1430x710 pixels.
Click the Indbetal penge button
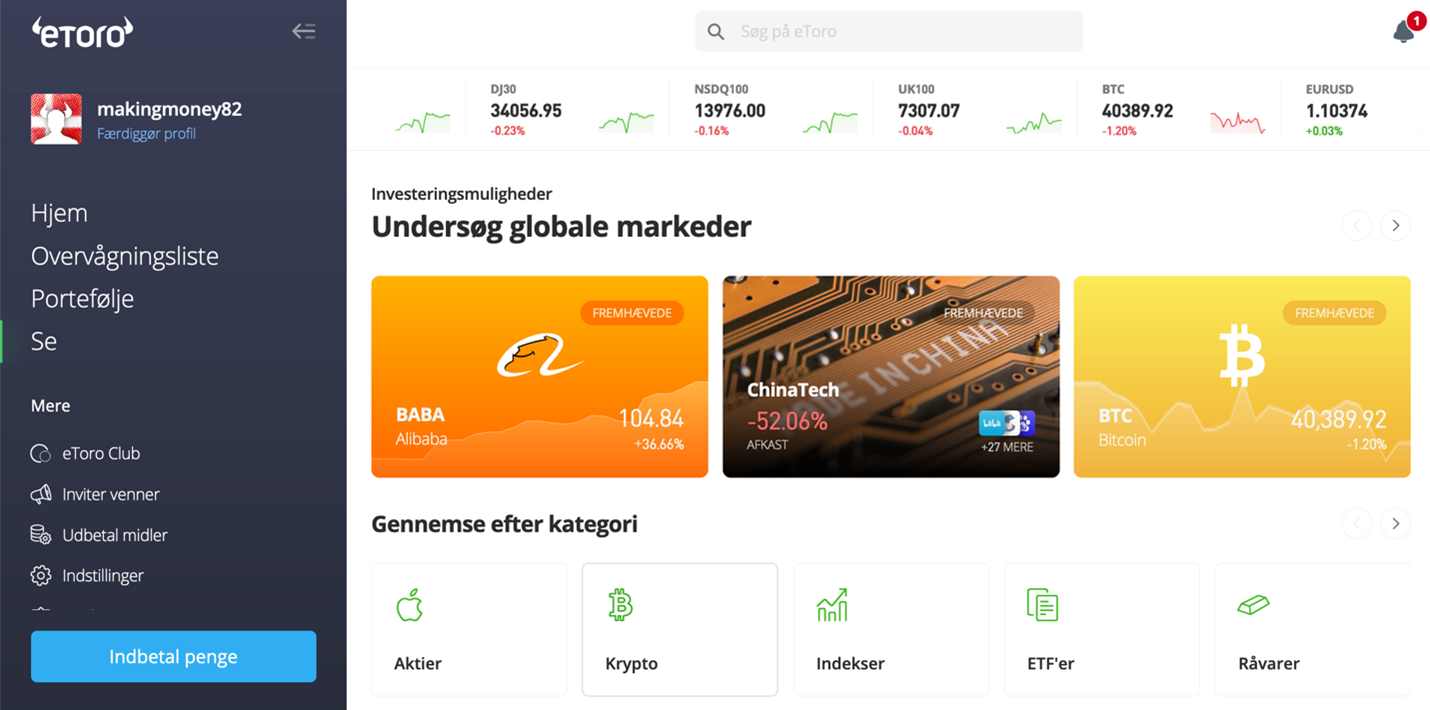point(174,657)
